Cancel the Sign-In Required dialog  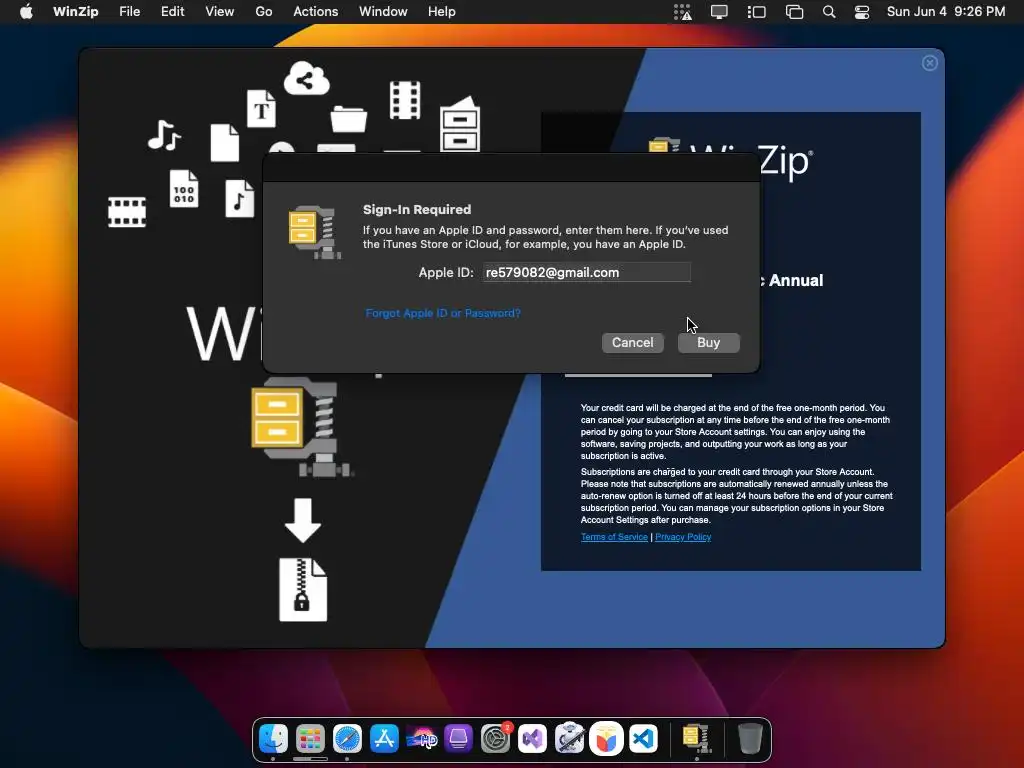pyautogui.click(x=632, y=343)
